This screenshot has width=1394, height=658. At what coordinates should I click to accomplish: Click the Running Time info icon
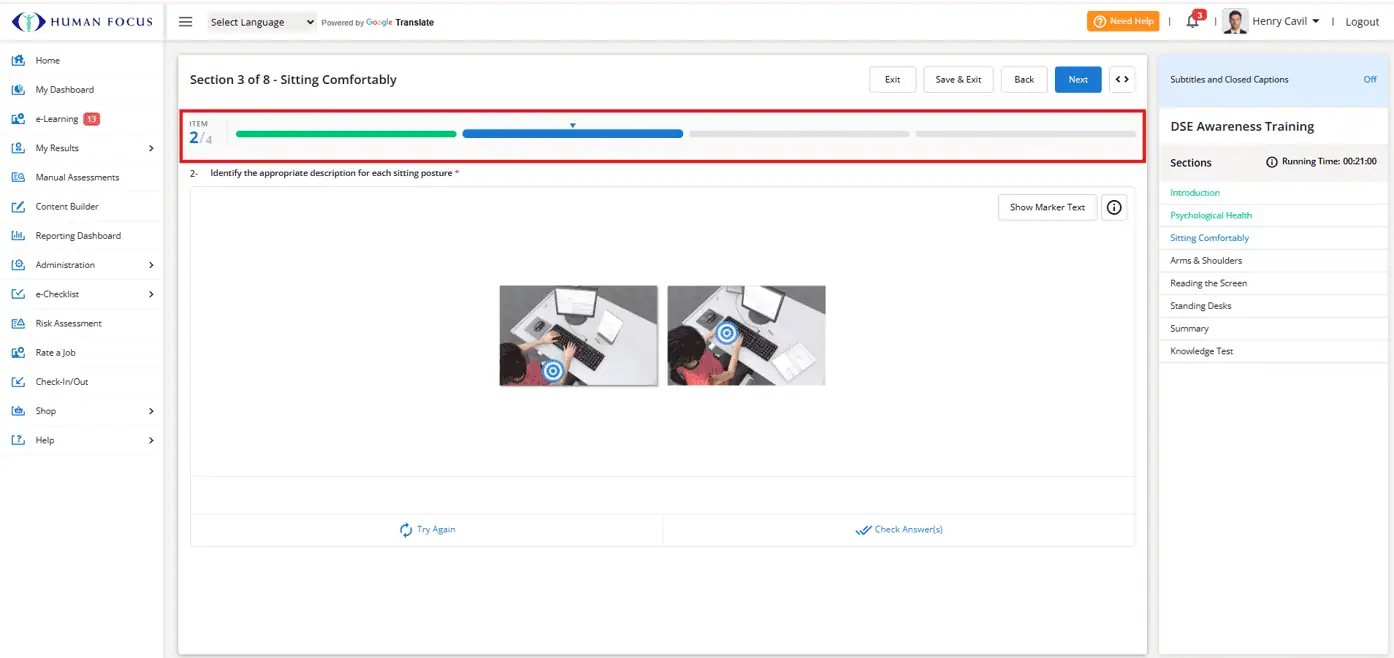tap(1271, 161)
